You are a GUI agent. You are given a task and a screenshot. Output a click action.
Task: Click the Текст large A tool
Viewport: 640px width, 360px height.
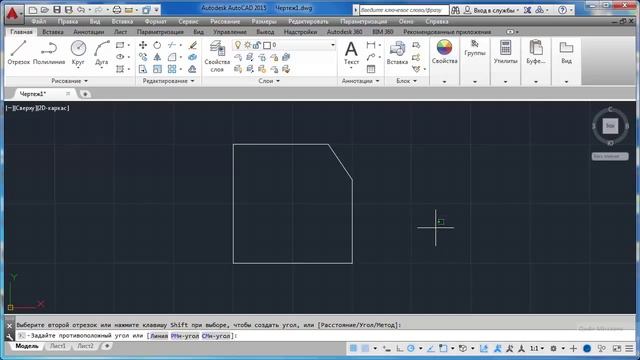(351, 53)
